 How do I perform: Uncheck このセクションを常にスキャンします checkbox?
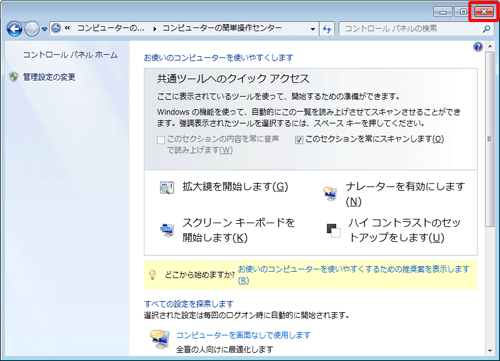click(x=299, y=140)
